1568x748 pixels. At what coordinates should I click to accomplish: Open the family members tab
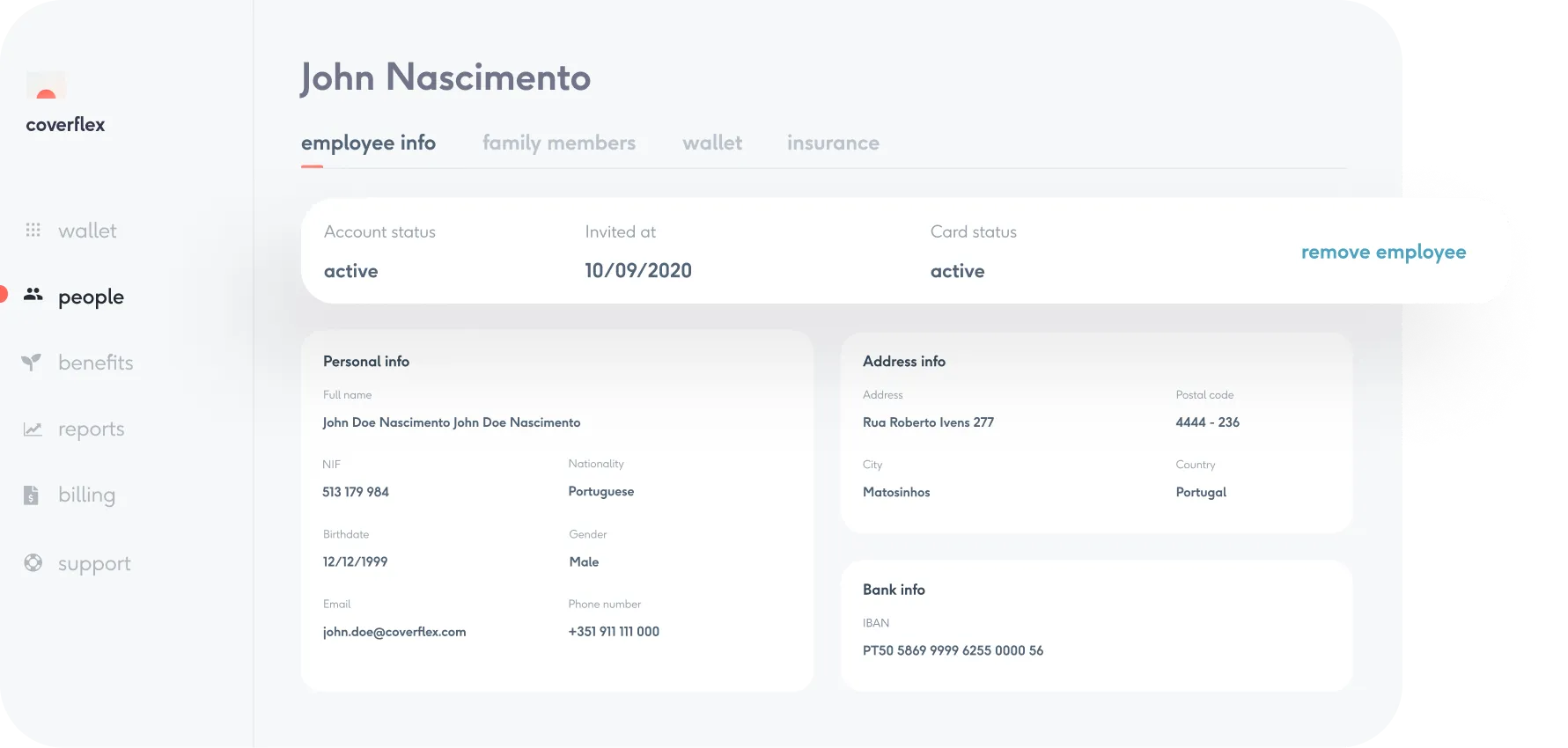point(558,143)
